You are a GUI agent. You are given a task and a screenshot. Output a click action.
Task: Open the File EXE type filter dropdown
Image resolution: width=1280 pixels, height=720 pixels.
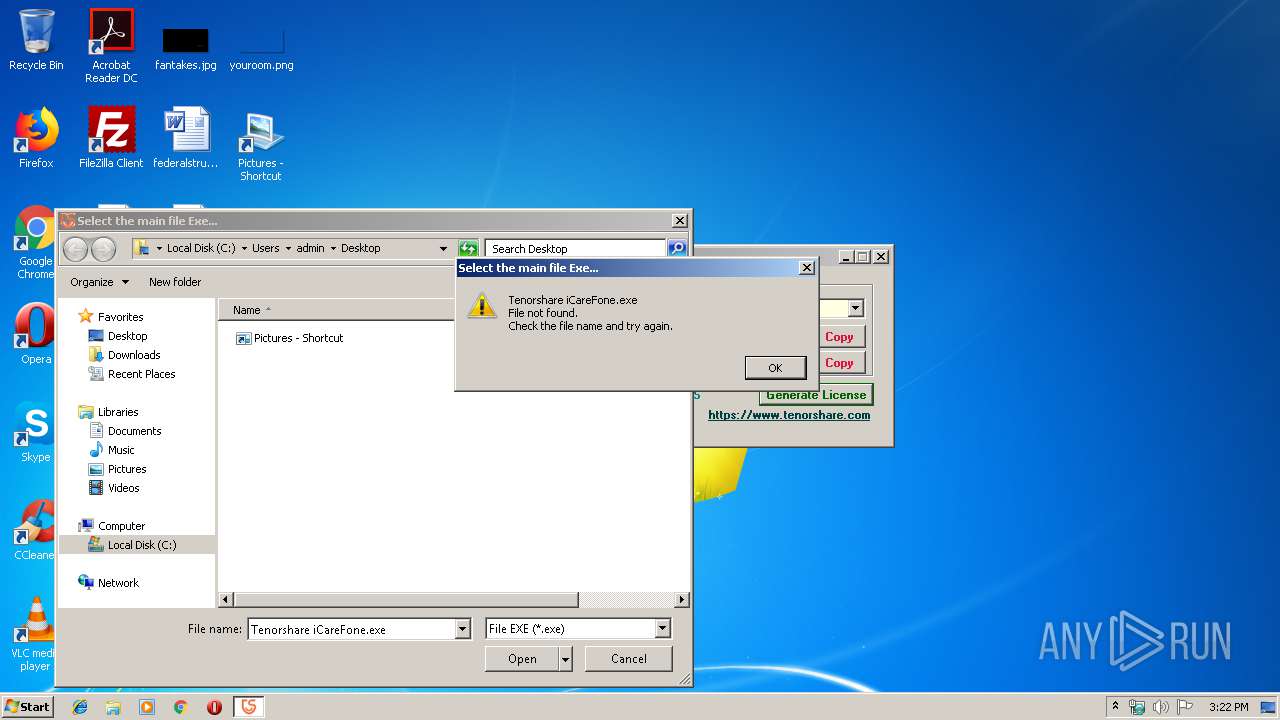[662, 629]
